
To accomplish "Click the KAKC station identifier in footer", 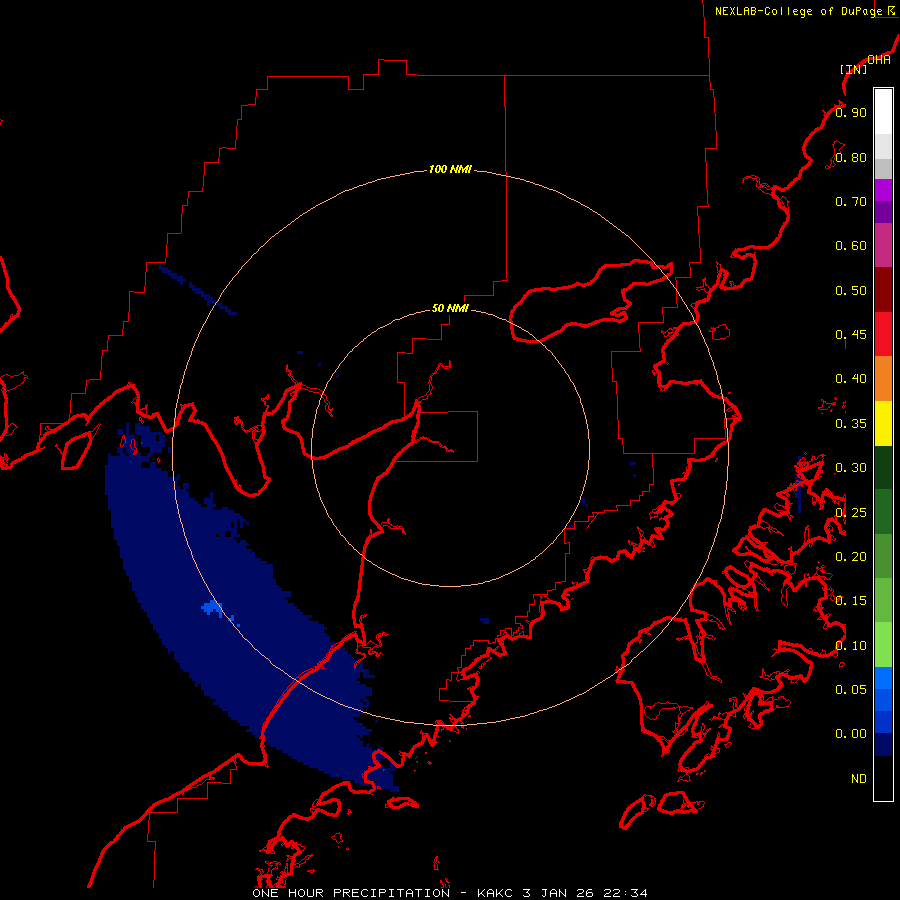I will click(495, 893).
